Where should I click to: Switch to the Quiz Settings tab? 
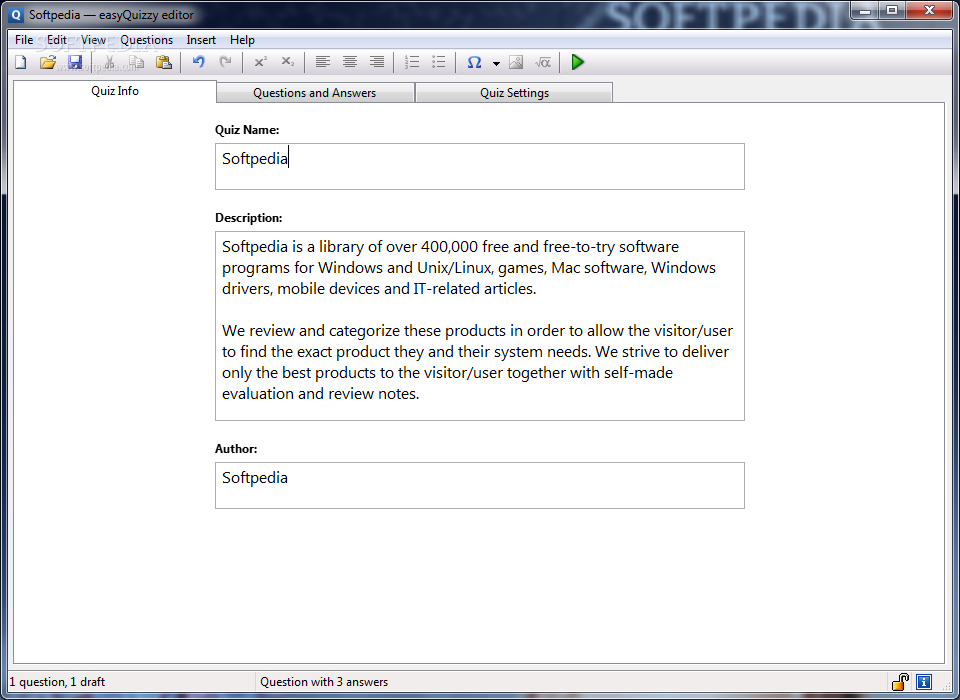[x=514, y=92]
